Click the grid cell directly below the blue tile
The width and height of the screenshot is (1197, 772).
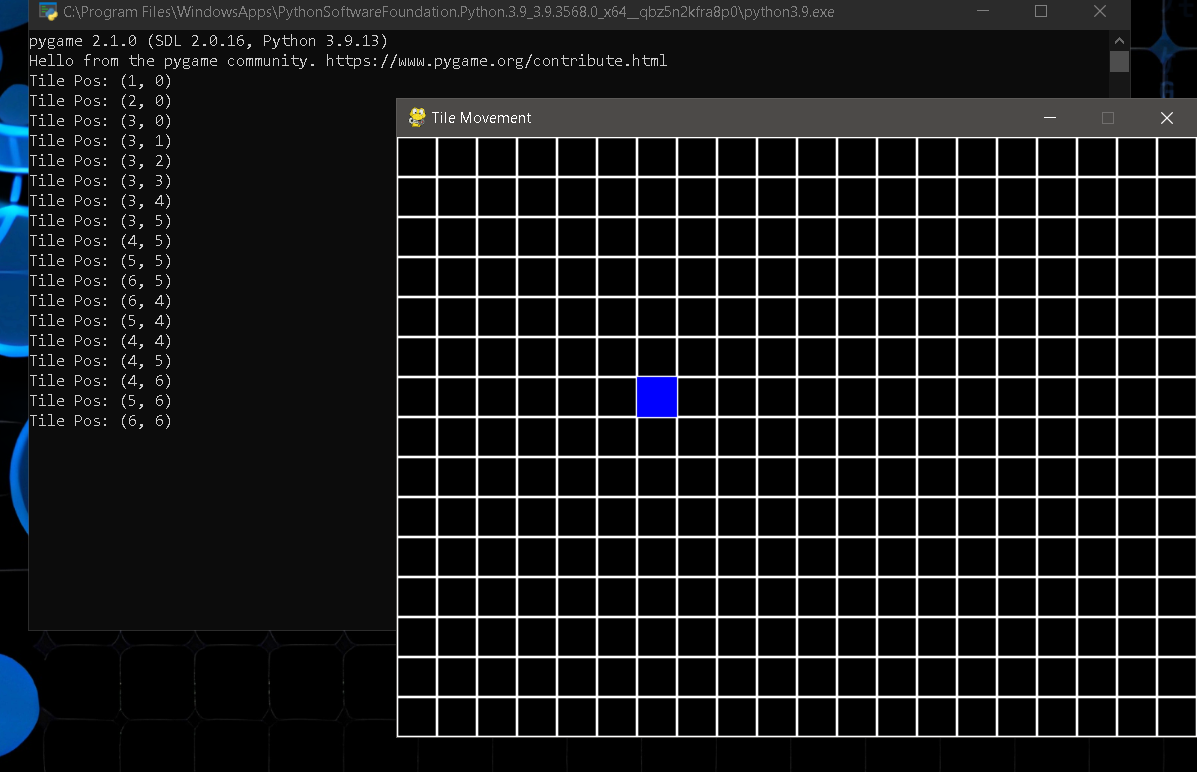[x=657, y=437]
